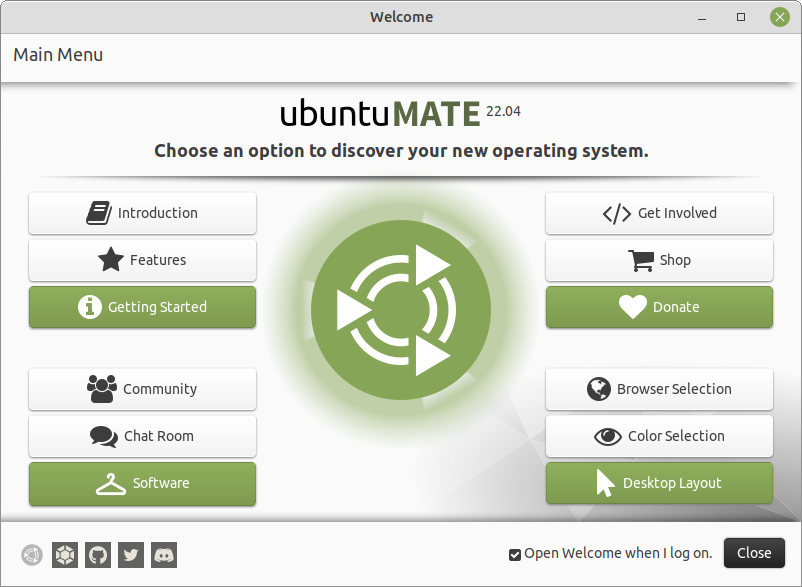Visit the Shop page
Screen dimensions: 802x587
(x=659, y=260)
